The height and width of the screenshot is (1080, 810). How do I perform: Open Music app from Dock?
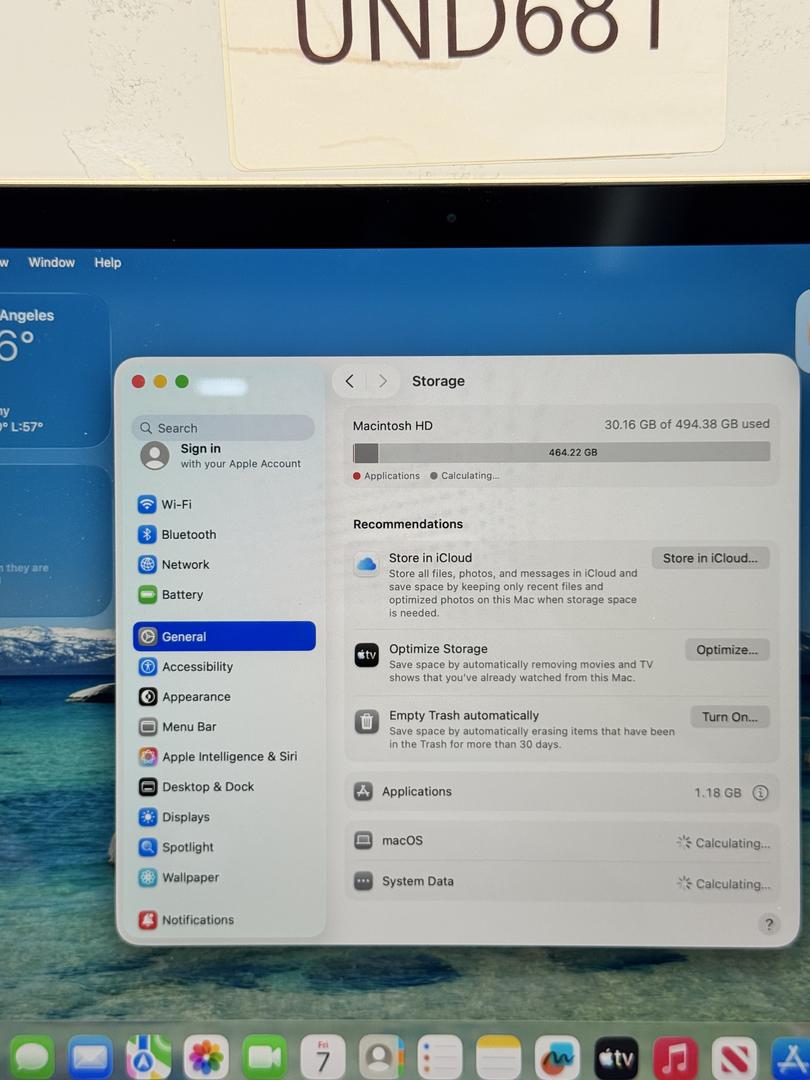[x=675, y=1057]
